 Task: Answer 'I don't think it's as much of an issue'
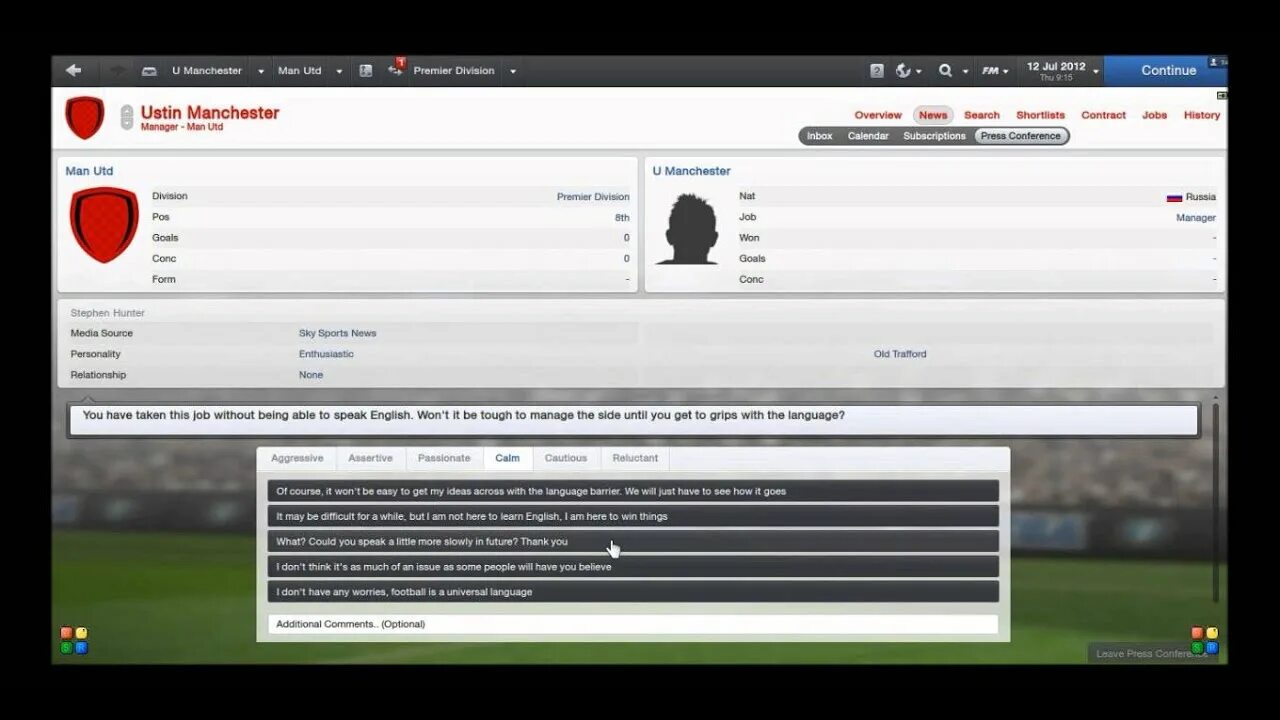633,566
